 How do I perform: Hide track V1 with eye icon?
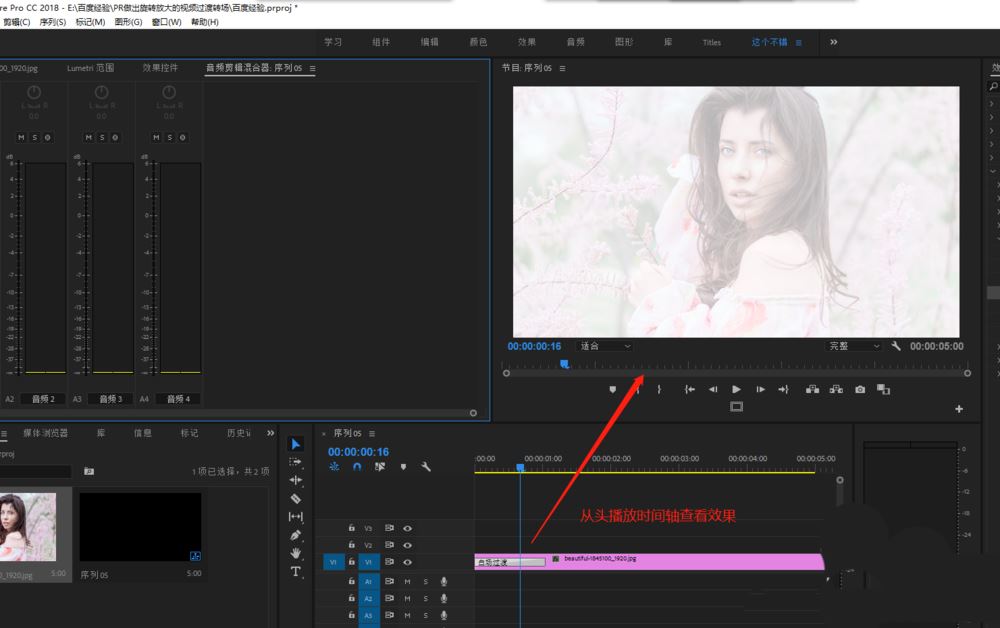click(x=407, y=562)
